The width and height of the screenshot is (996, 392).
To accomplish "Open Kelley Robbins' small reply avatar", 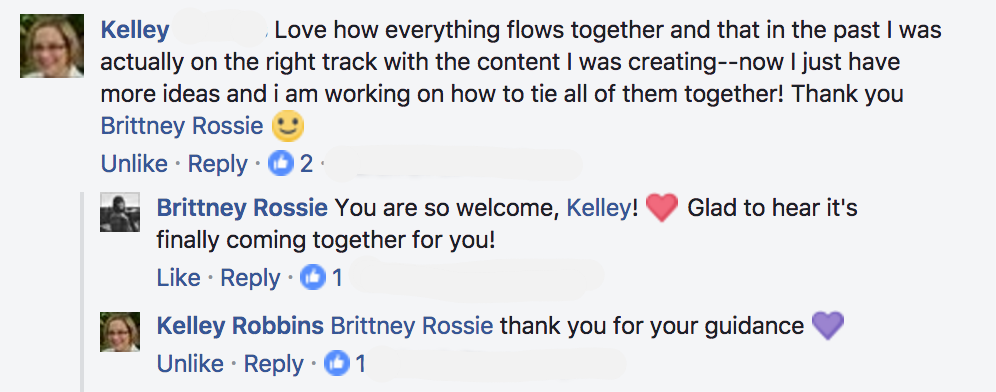I will tap(120, 332).
